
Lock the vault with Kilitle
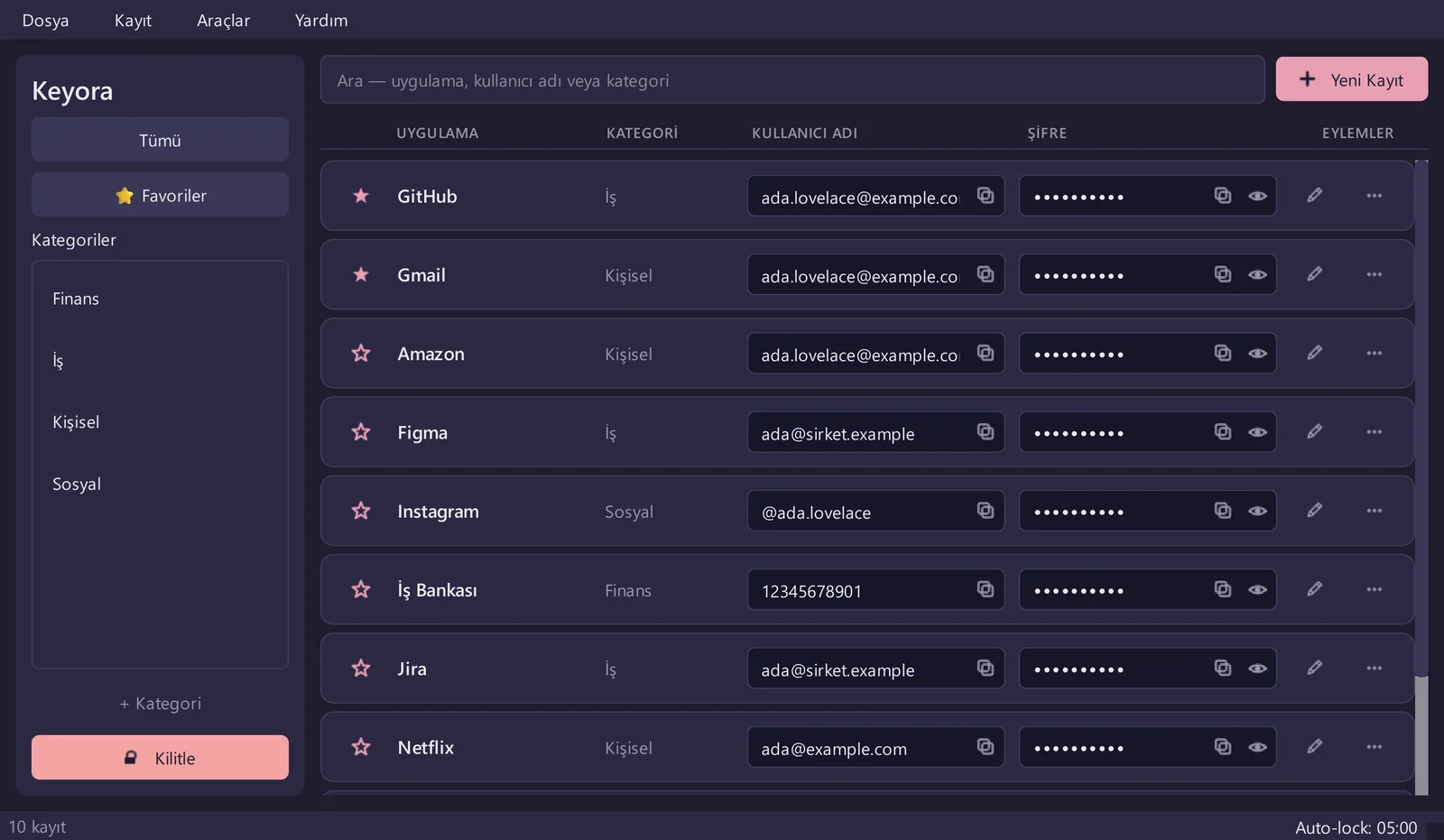click(x=160, y=757)
